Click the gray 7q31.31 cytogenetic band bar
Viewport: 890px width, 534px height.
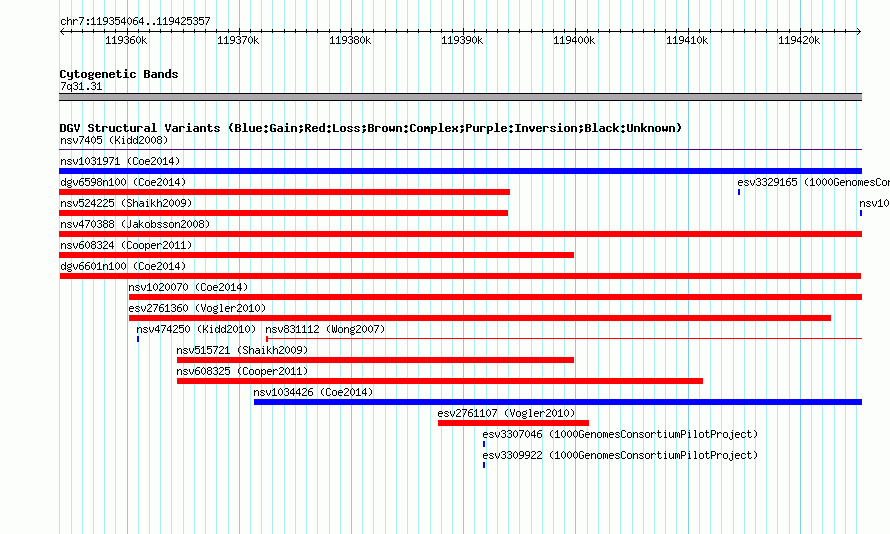tap(460, 97)
